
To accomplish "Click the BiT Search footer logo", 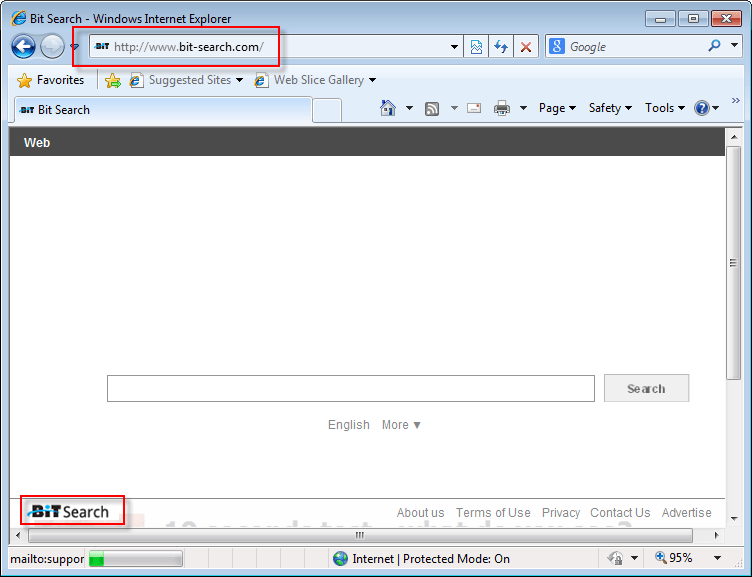I will click(x=70, y=512).
